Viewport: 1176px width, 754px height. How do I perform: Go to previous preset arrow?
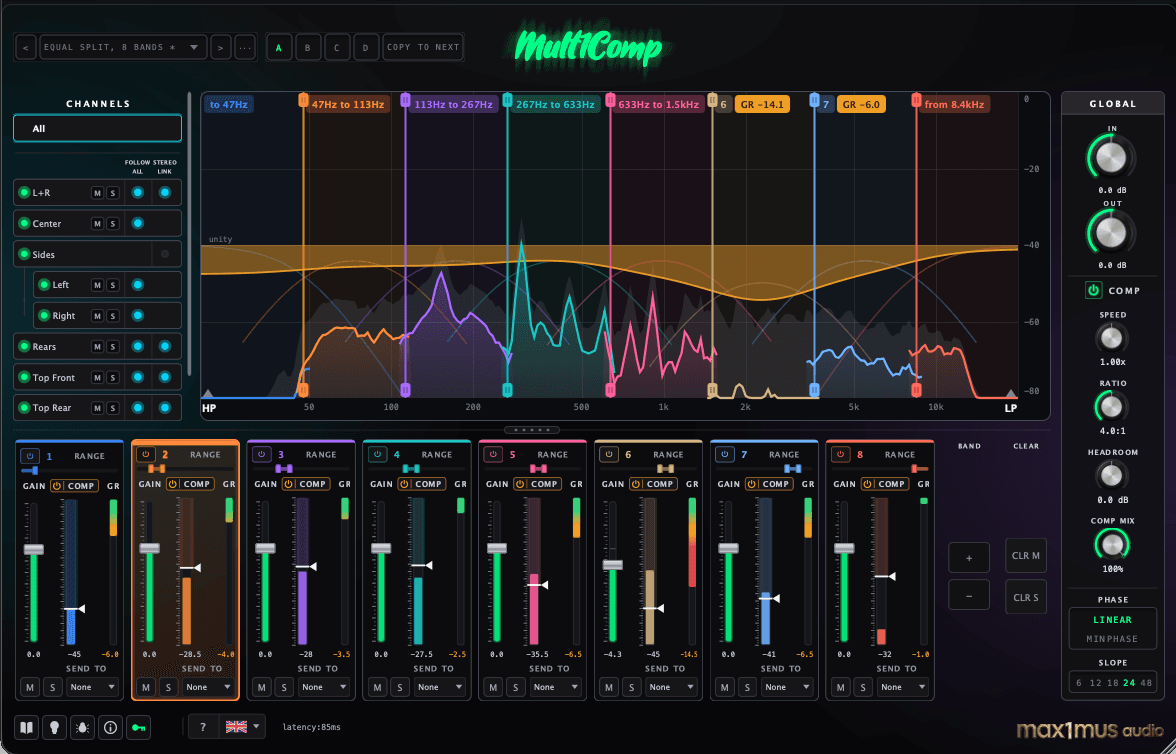click(26, 47)
